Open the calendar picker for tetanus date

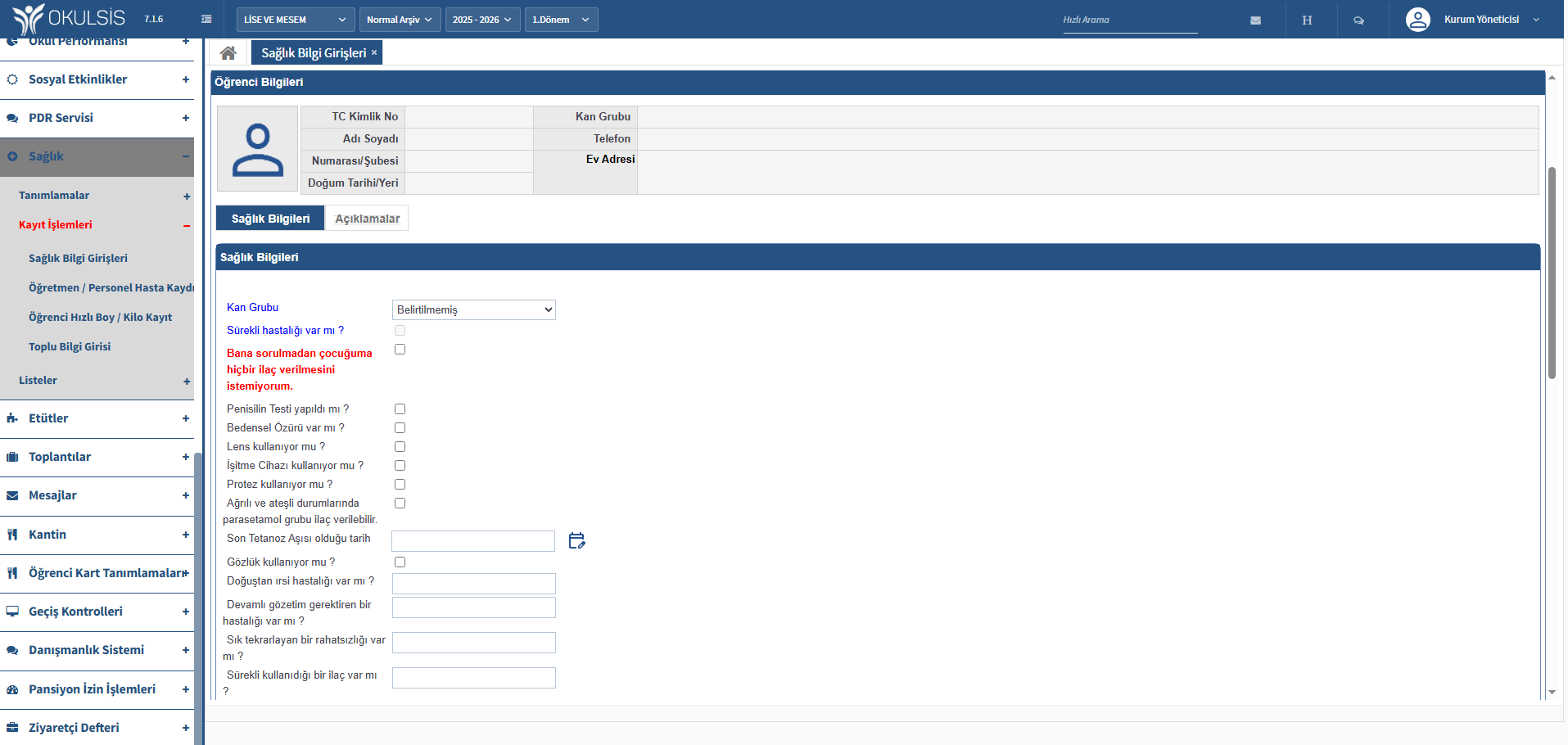click(576, 540)
